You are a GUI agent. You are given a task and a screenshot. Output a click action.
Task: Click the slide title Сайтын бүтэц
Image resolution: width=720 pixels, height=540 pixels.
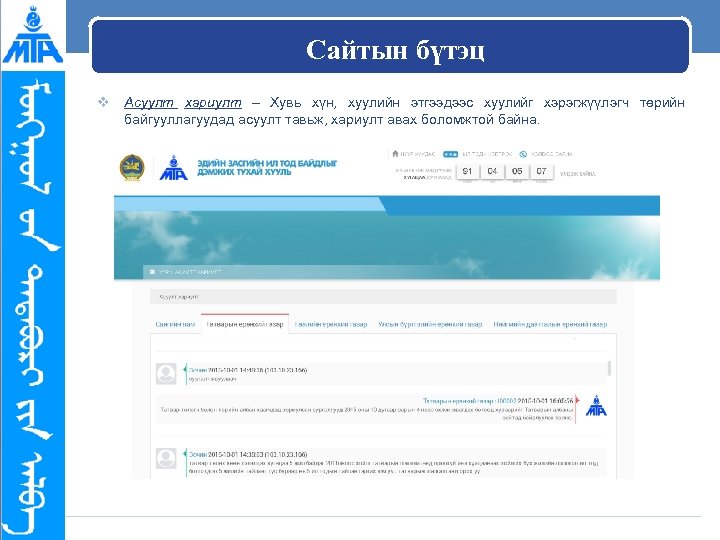pos(395,50)
